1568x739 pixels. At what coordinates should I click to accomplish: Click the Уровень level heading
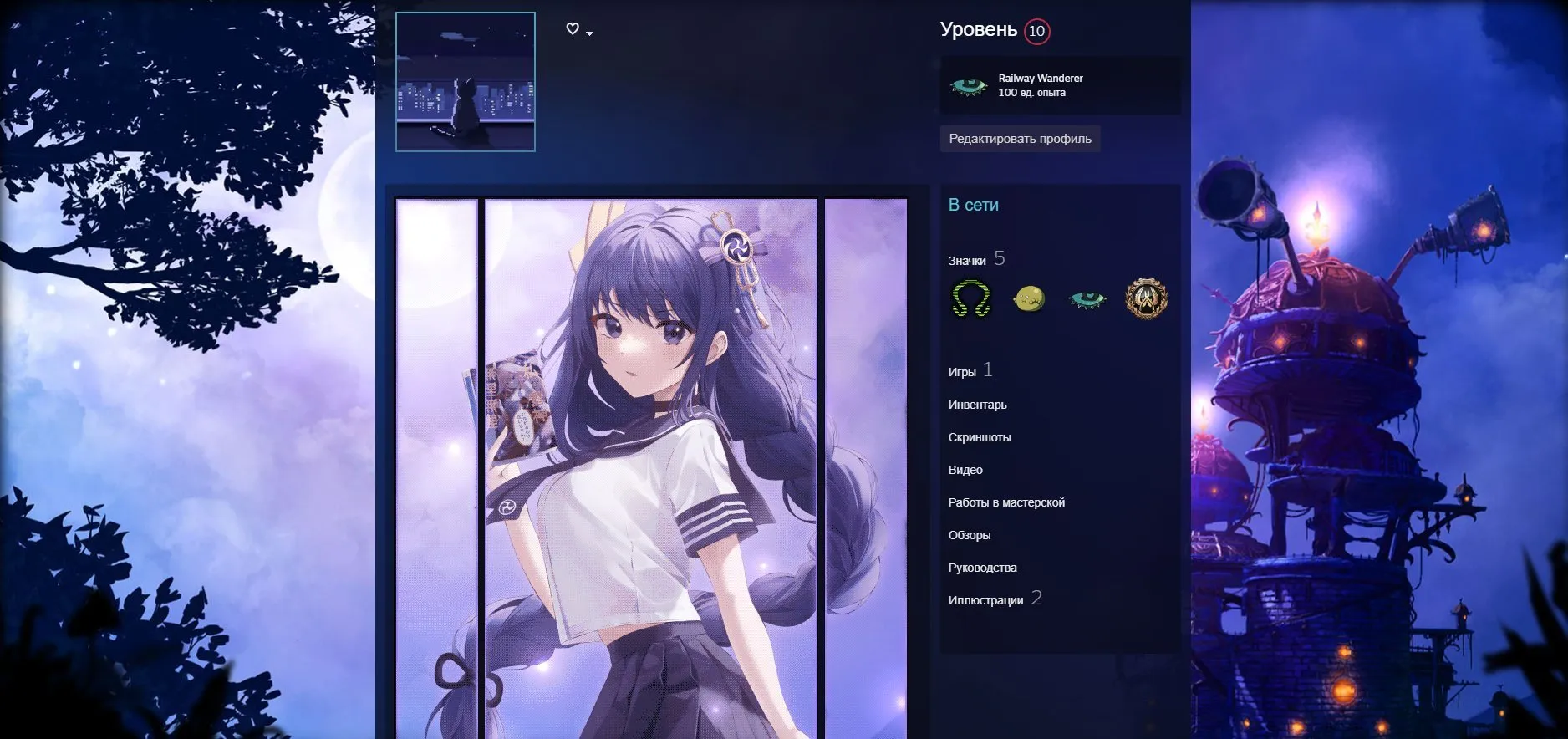click(979, 30)
